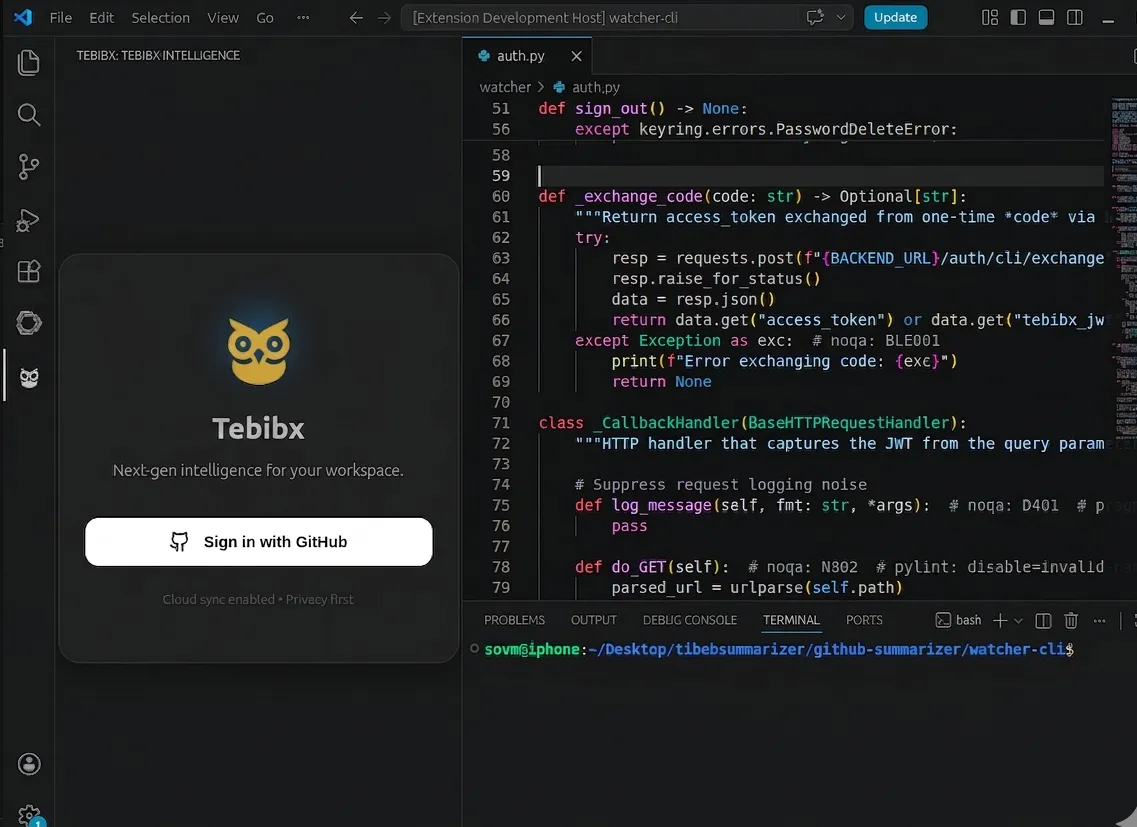1137x827 pixels.
Task: Open the Accounts menu icon
Action: coord(28,764)
